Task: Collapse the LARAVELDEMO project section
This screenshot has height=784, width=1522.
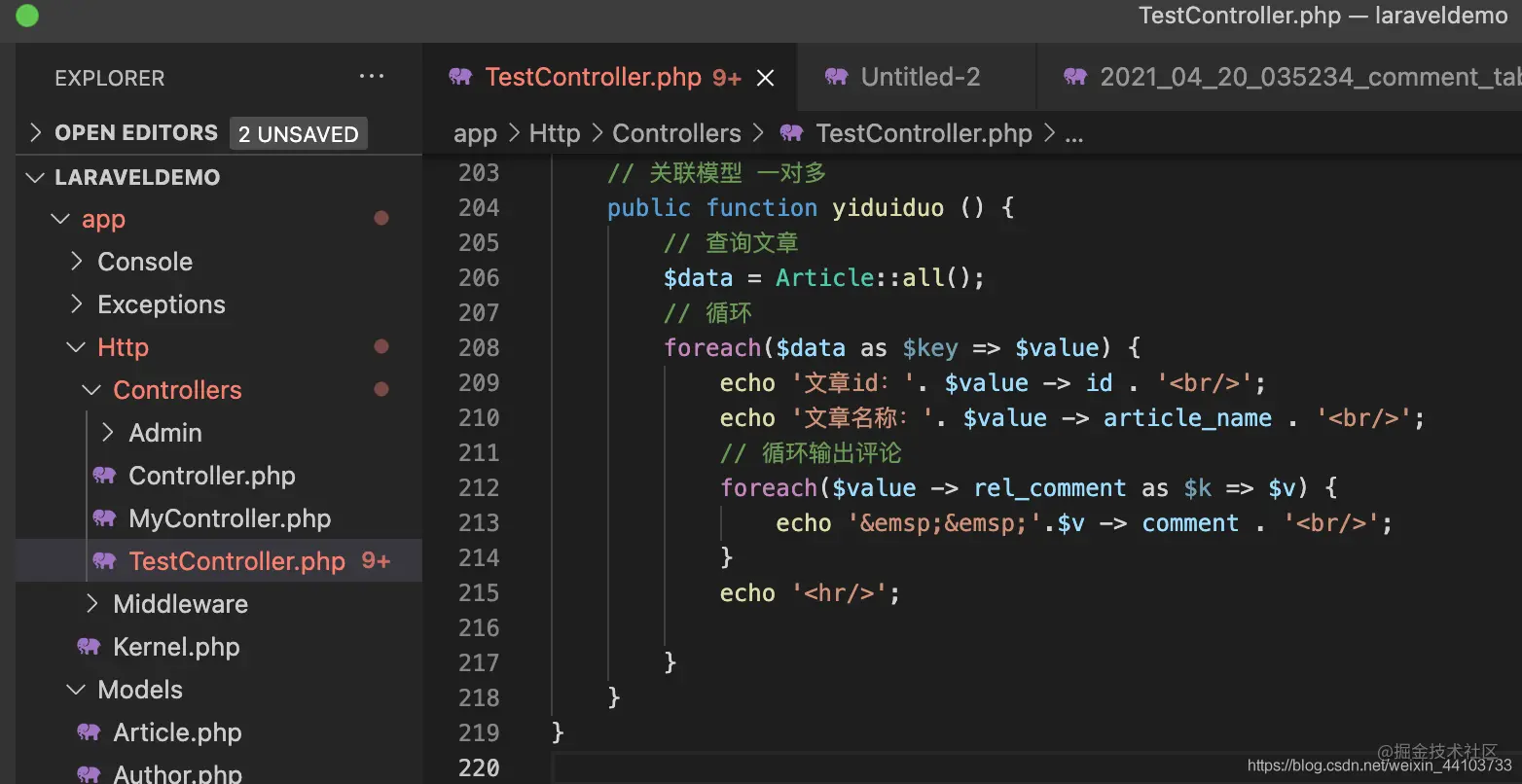Action: tap(36, 177)
